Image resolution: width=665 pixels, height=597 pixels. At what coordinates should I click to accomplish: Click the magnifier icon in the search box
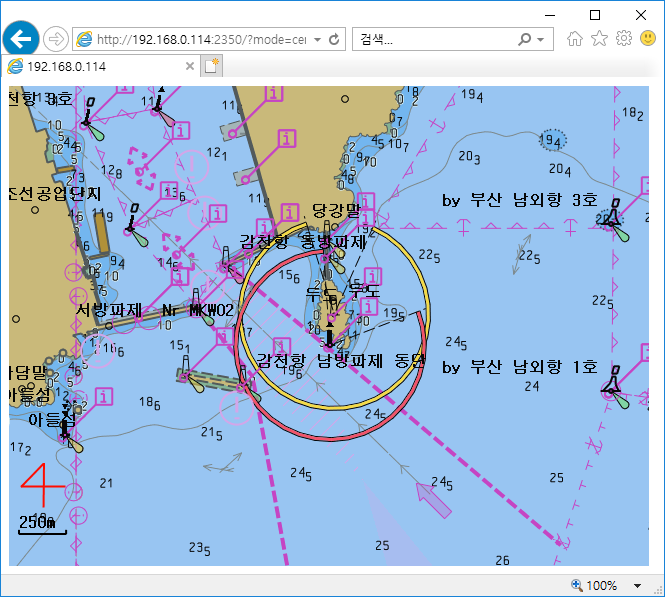pyautogui.click(x=525, y=40)
